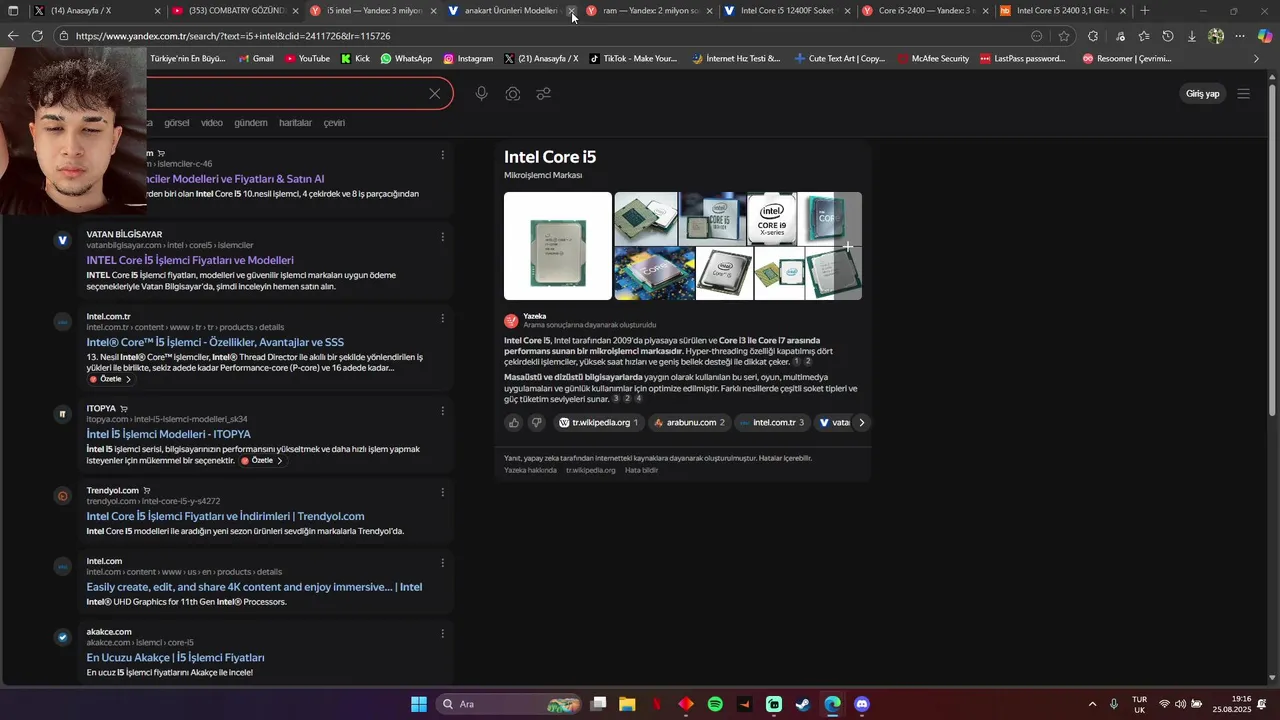Start voice search via microphone icon
The width and height of the screenshot is (1280, 720).
pyautogui.click(x=481, y=94)
